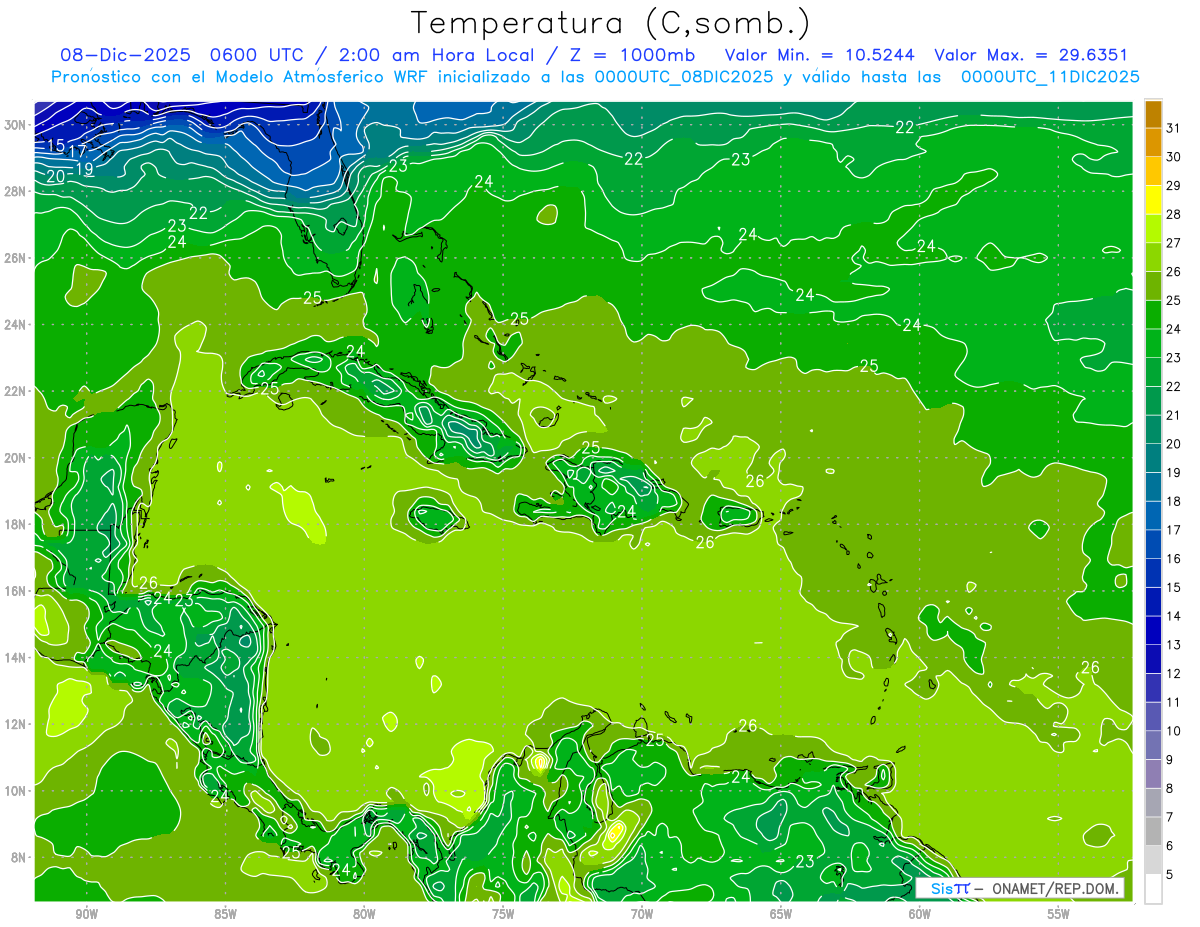1200x927 pixels.
Task: Click the "SisTT – ONAMET/REP.DOM." credit label
Action: pyautogui.click(x=1019, y=888)
